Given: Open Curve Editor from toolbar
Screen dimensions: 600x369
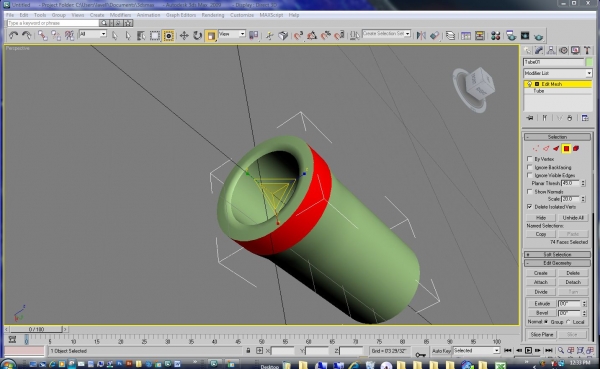Looking at the screenshot, I should pos(466,36).
